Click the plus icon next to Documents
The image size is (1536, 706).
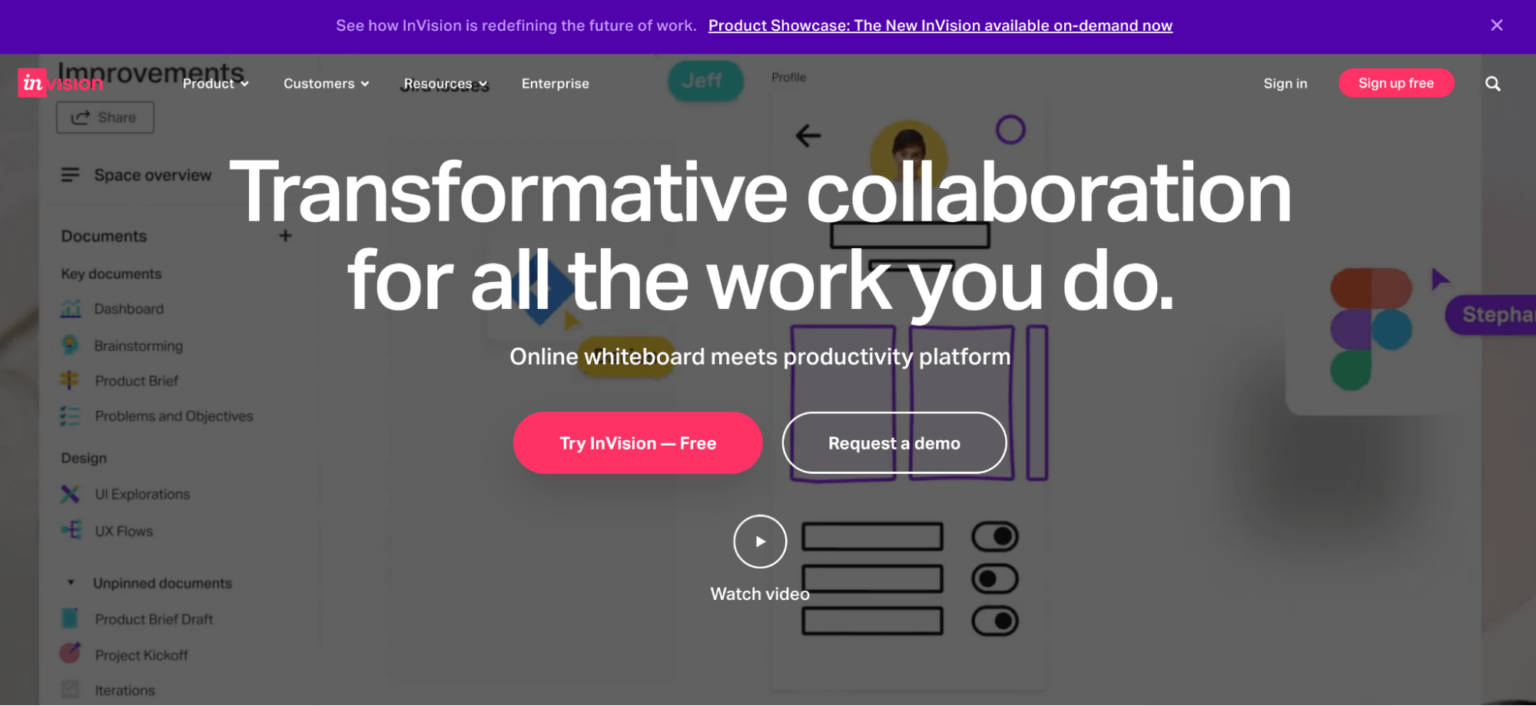pyautogui.click(x=285, y=236)
